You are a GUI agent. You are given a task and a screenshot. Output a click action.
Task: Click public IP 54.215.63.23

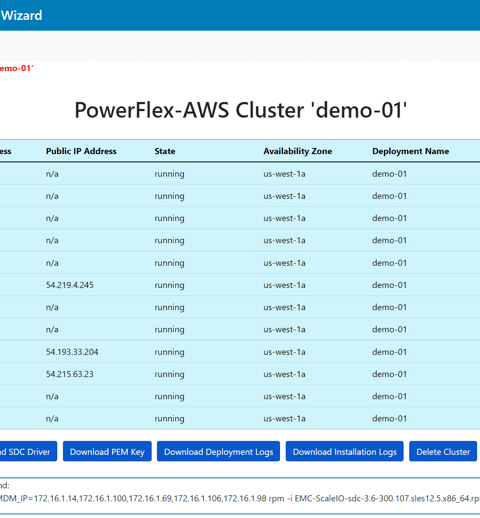(x=70, y=374)
